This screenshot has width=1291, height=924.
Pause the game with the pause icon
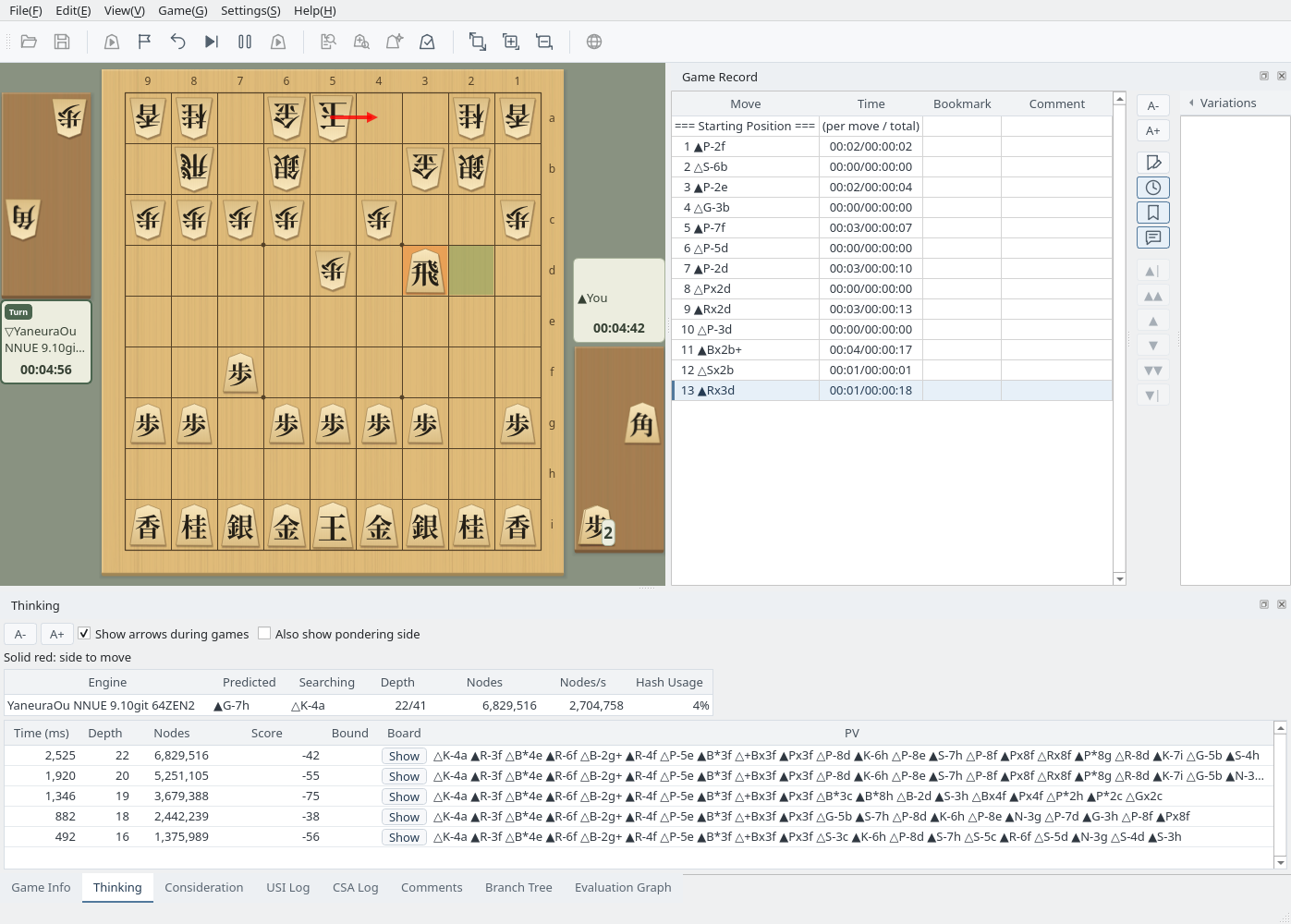point(245,42)
